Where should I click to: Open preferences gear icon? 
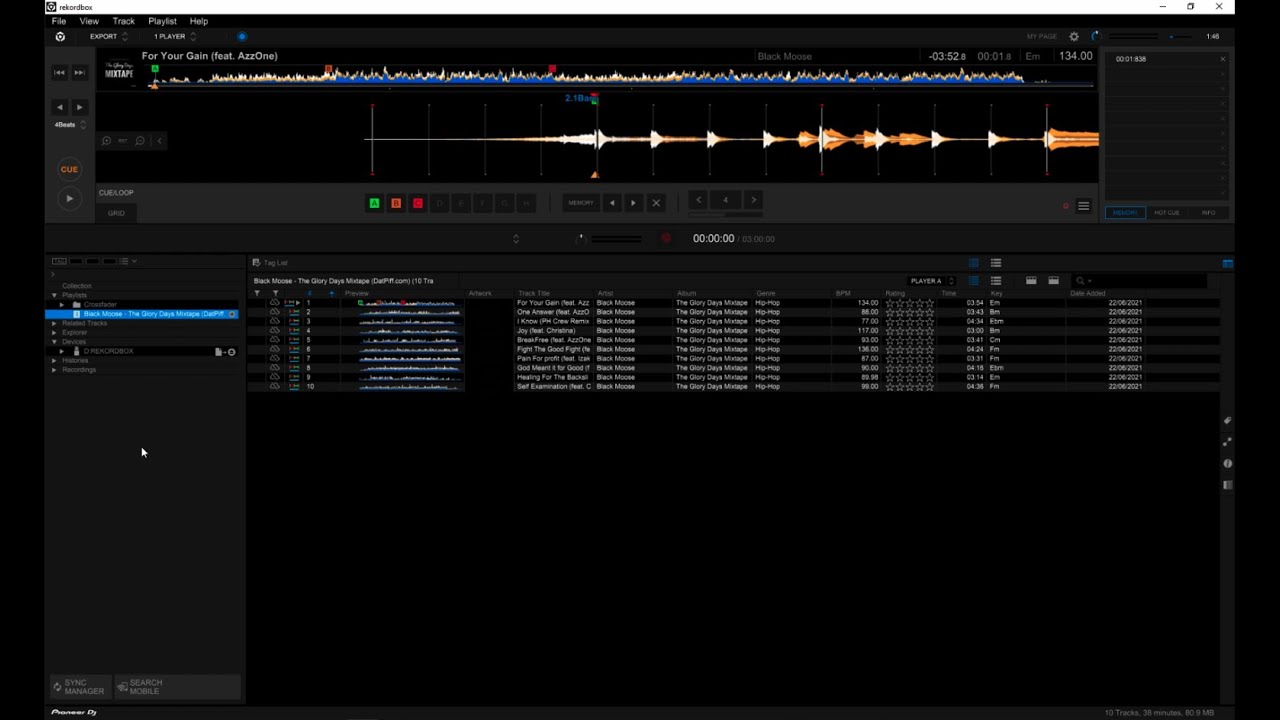pos(1074,37)
